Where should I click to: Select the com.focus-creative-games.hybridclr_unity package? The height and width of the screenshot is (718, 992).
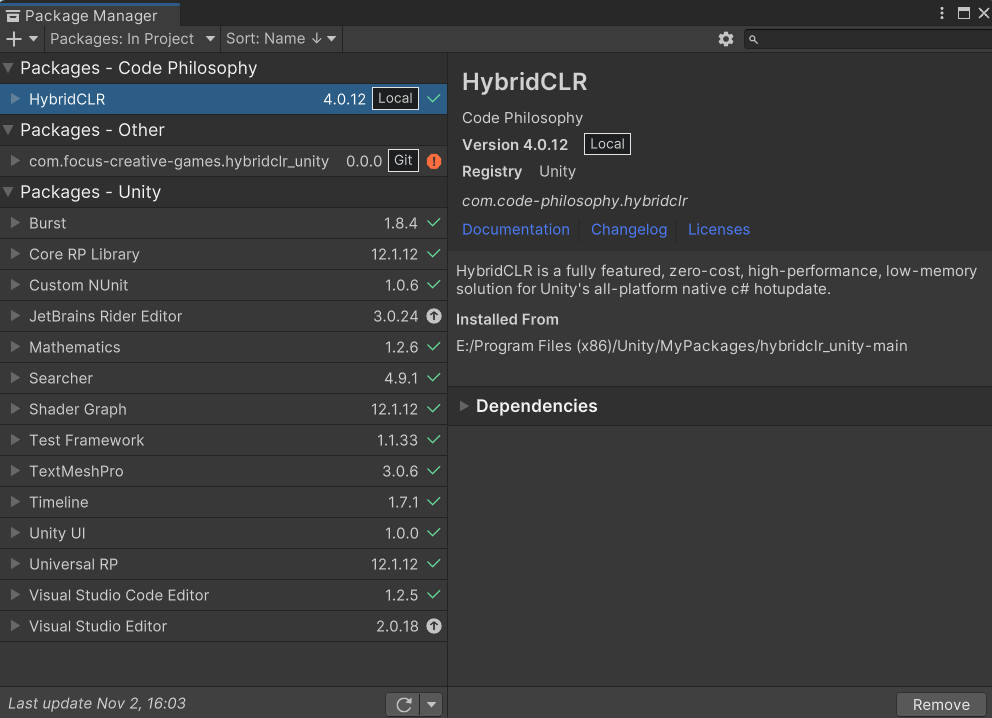223,161
